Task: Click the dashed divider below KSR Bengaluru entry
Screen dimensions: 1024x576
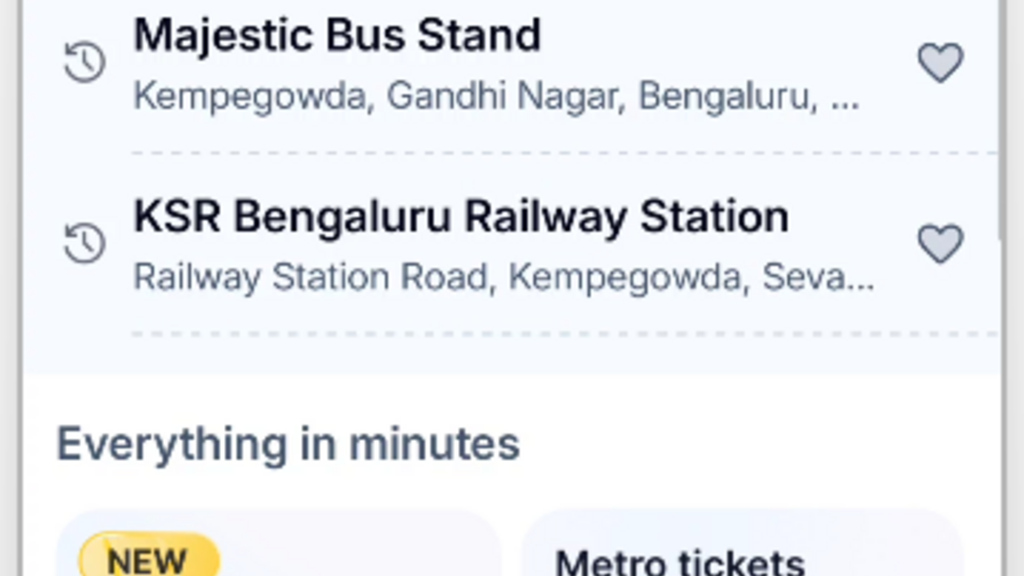Action: [565, 333]
